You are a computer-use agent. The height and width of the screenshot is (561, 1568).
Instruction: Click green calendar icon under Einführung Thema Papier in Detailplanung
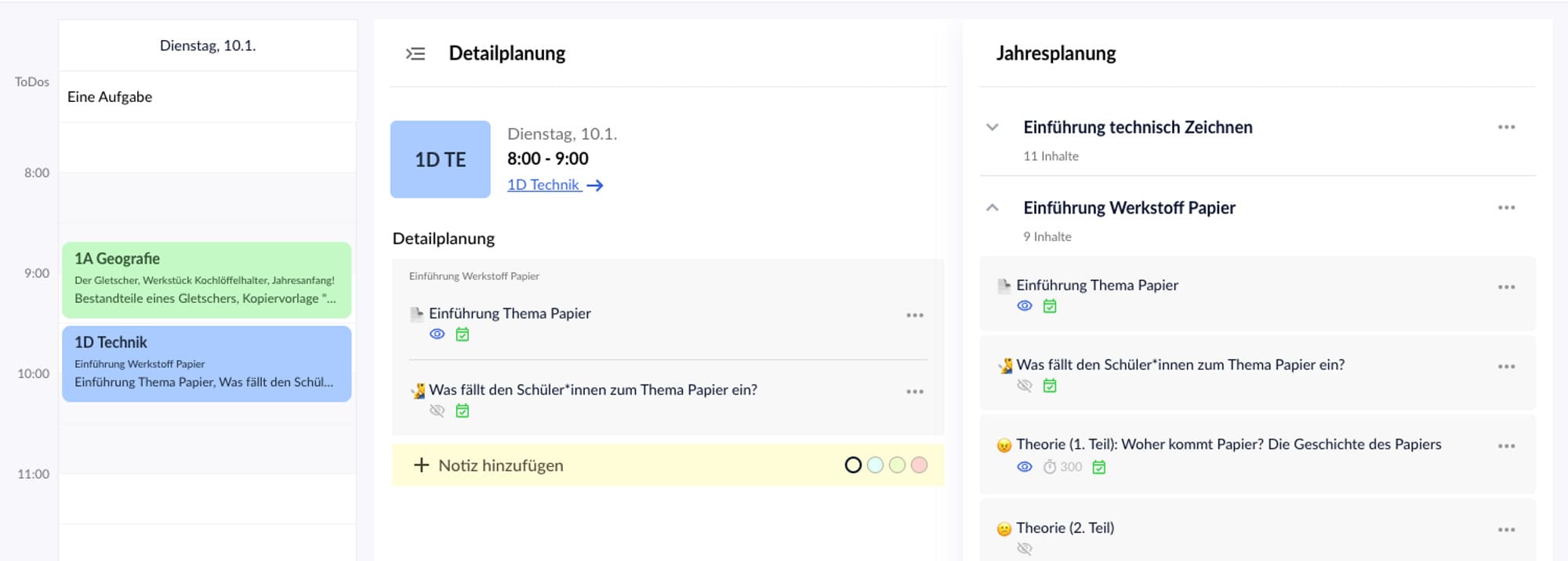click(463, 335)
